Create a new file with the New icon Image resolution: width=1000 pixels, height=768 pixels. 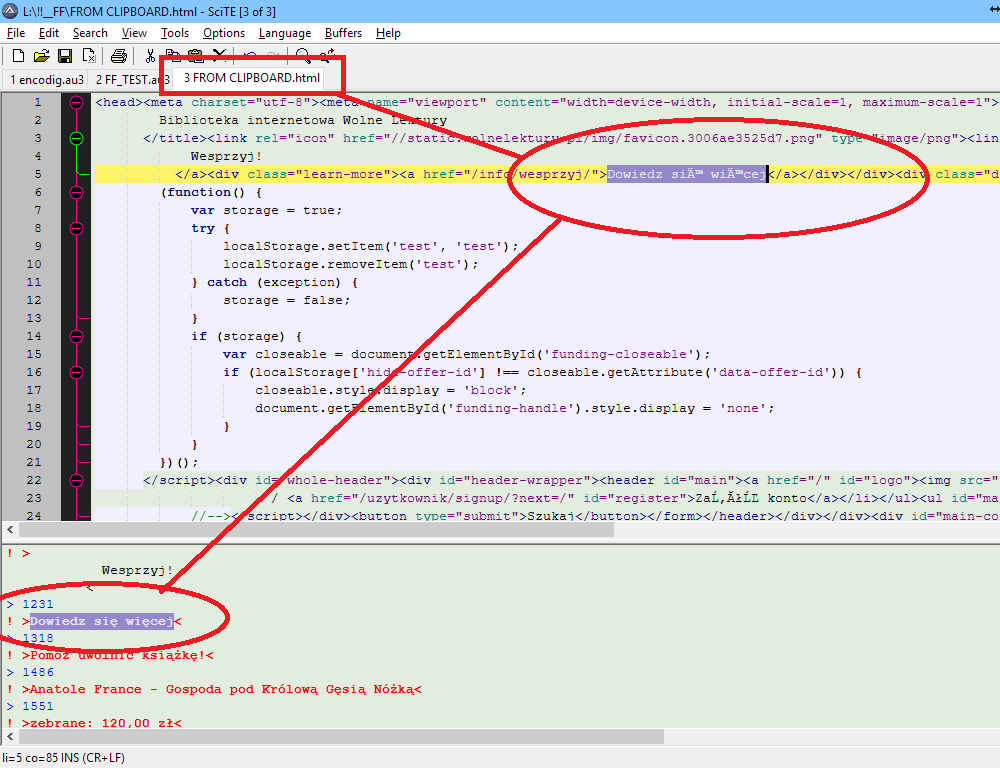tap(18, 56)
